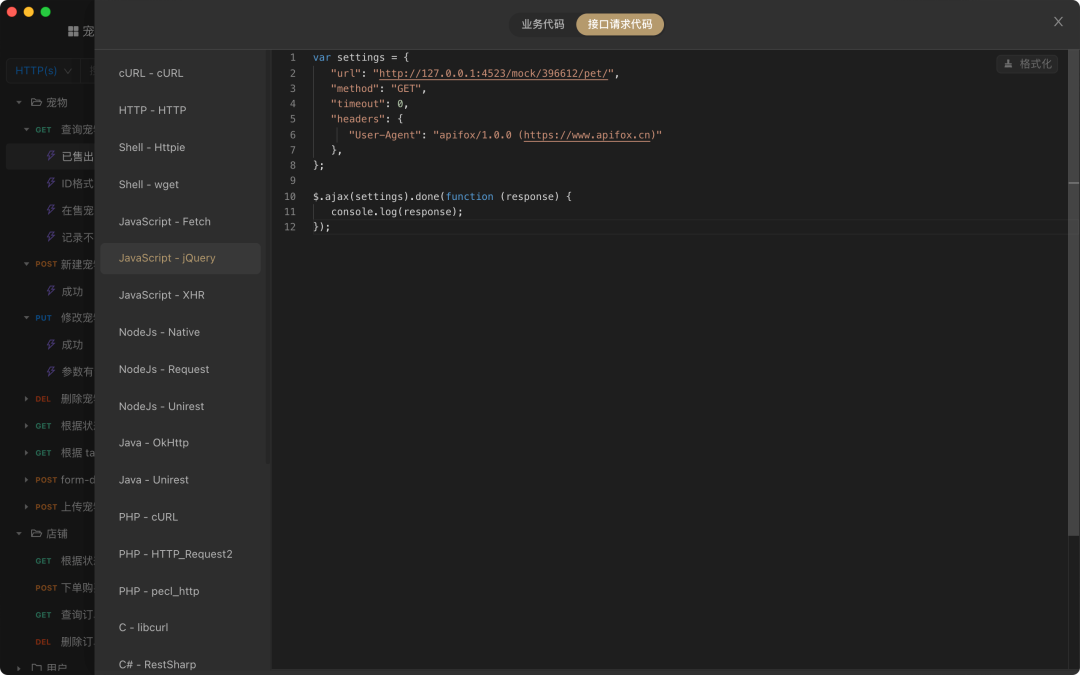Click lightning icon beside 成功 under POST
Viewport: 1080px width, 675px height.
(x=50, y=291)
